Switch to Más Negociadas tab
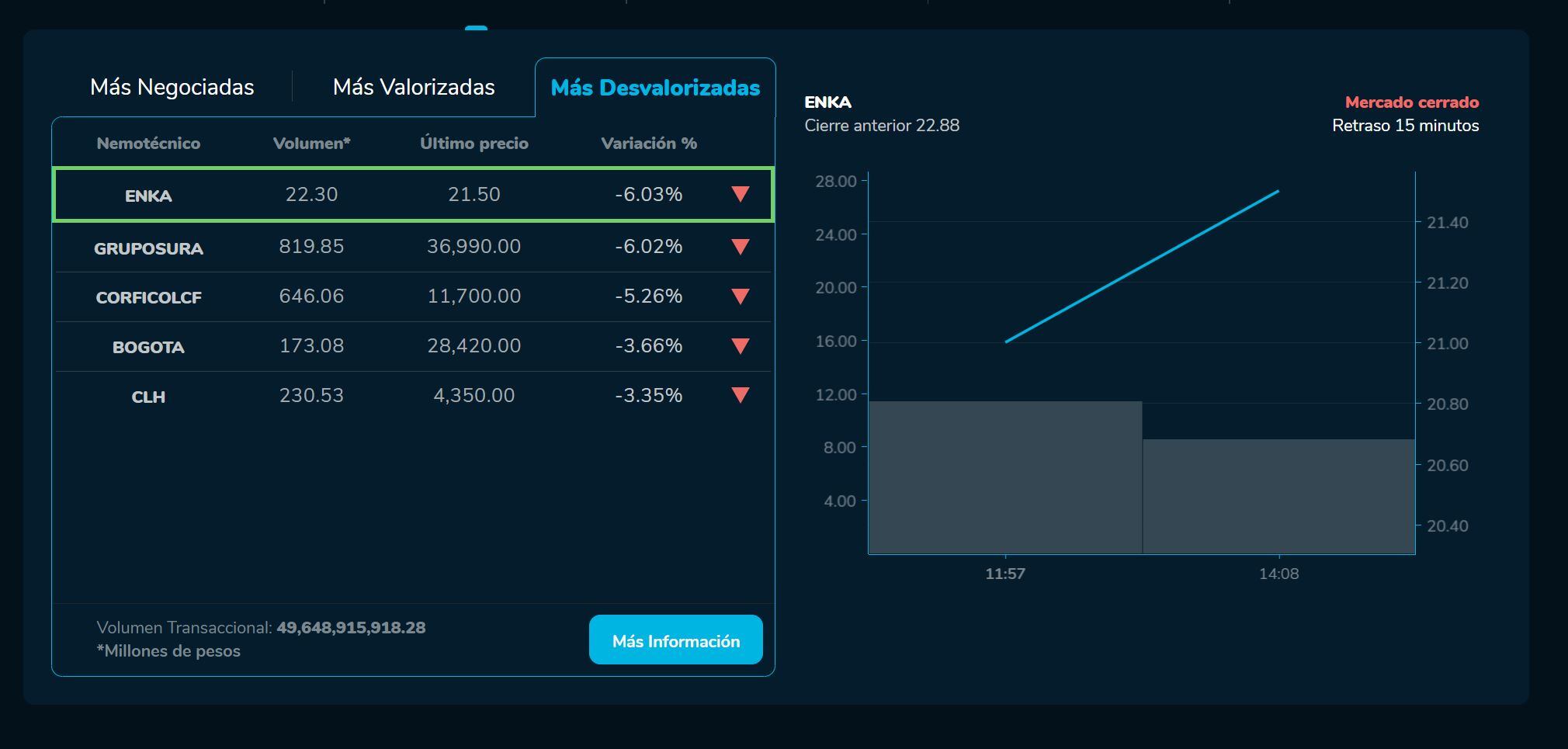This screenshot has width=1568, height=749. click(x=172, y=87)
